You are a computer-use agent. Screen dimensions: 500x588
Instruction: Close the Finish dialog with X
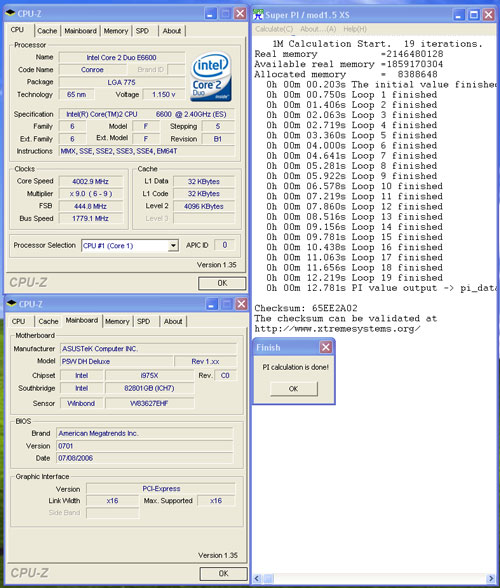tap(326, 347)
